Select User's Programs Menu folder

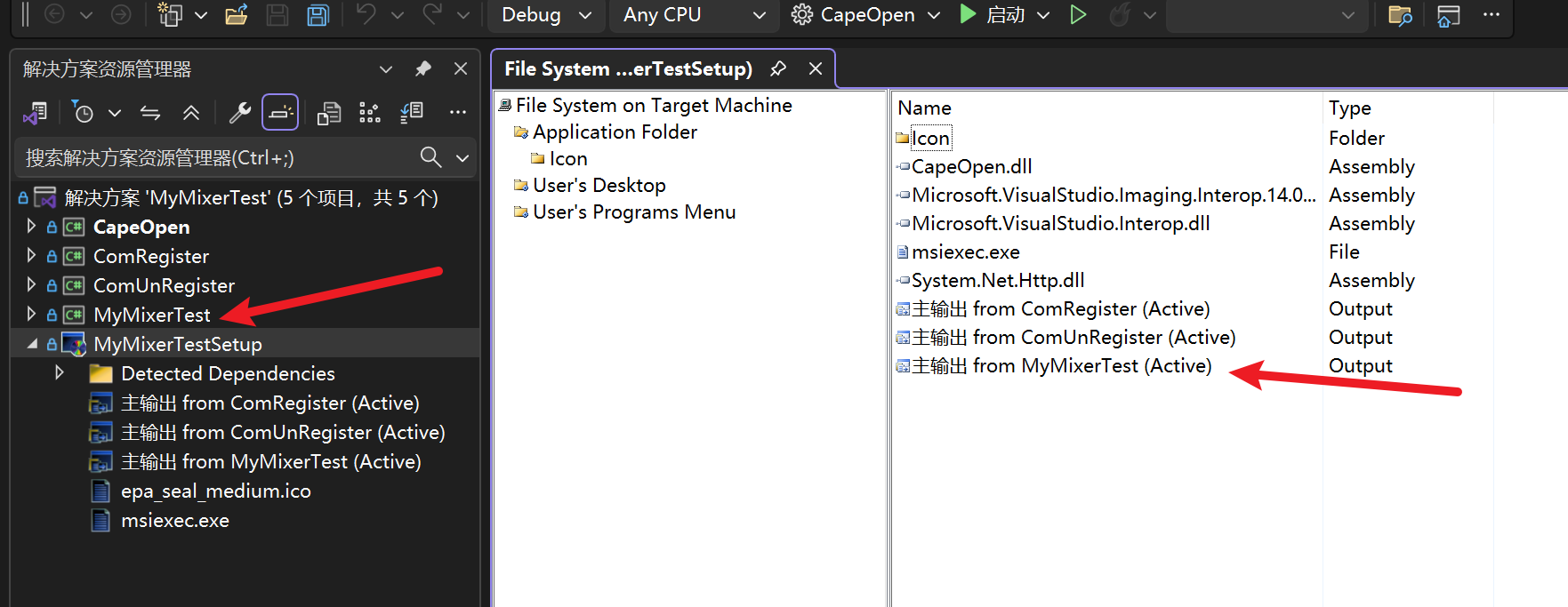pos(634,212)
